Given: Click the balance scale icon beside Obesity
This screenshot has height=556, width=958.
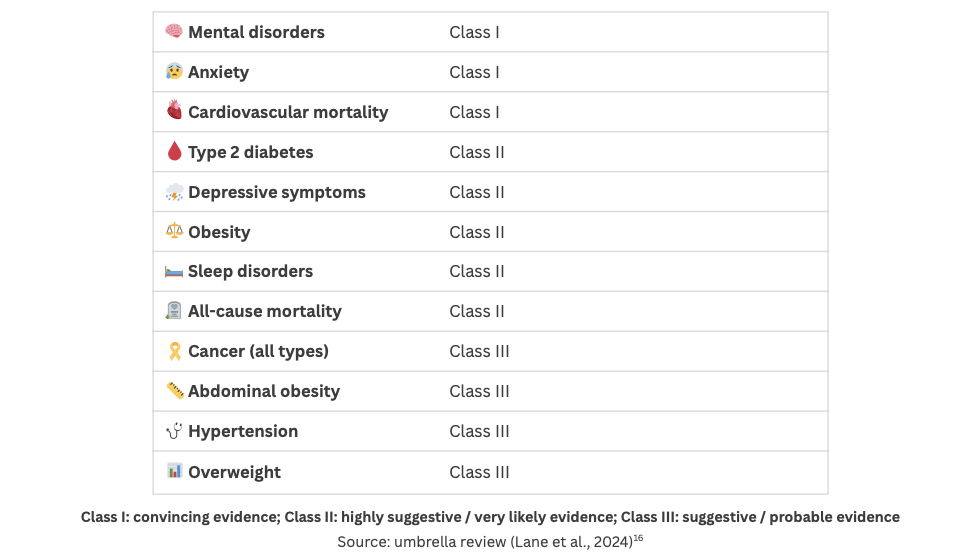Looking at the screenshot, I should (174, 230).
